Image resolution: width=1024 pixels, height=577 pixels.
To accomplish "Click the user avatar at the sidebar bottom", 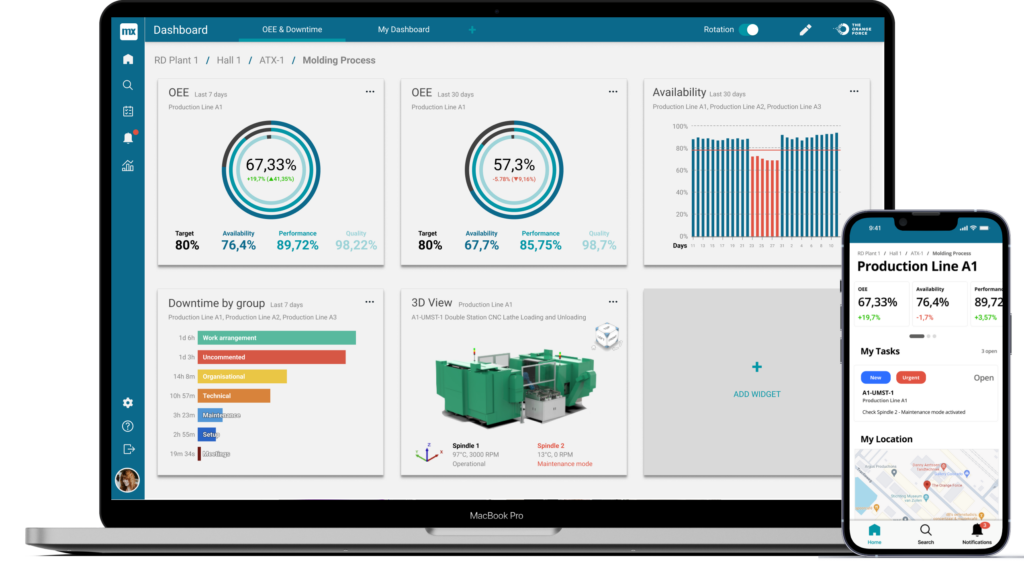I will point(126,477).
